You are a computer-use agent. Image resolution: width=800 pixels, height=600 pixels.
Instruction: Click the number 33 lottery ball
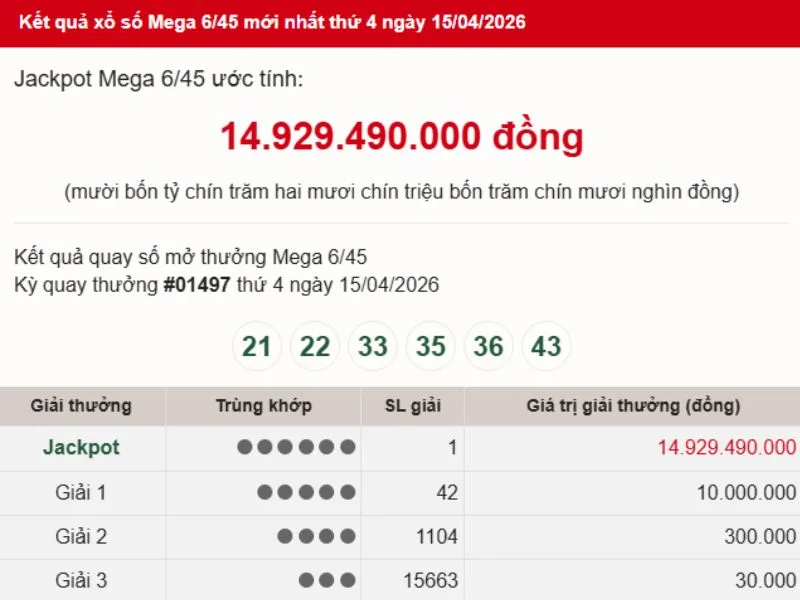tap(373, 347)
